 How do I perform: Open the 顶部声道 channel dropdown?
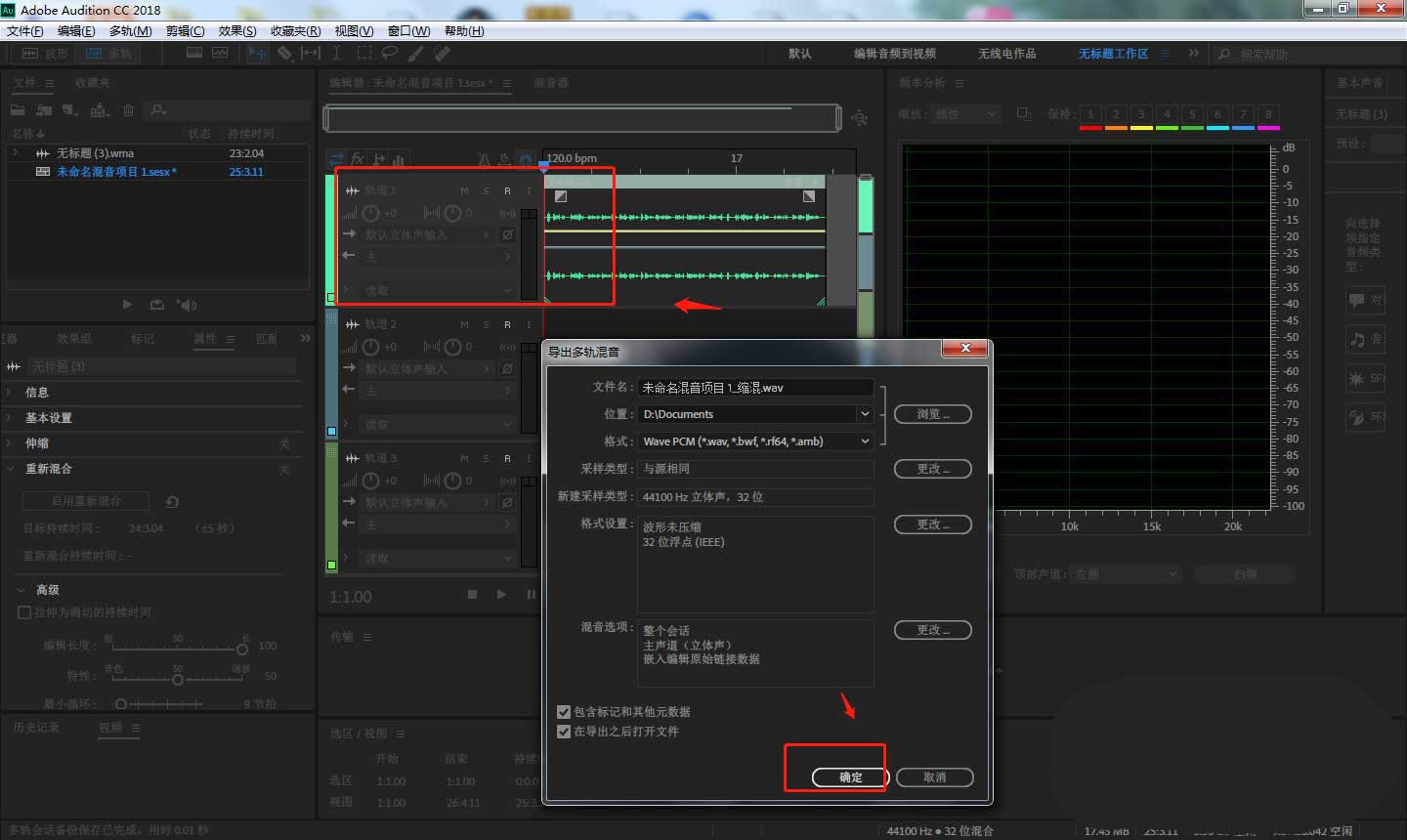coord(1127,574)
